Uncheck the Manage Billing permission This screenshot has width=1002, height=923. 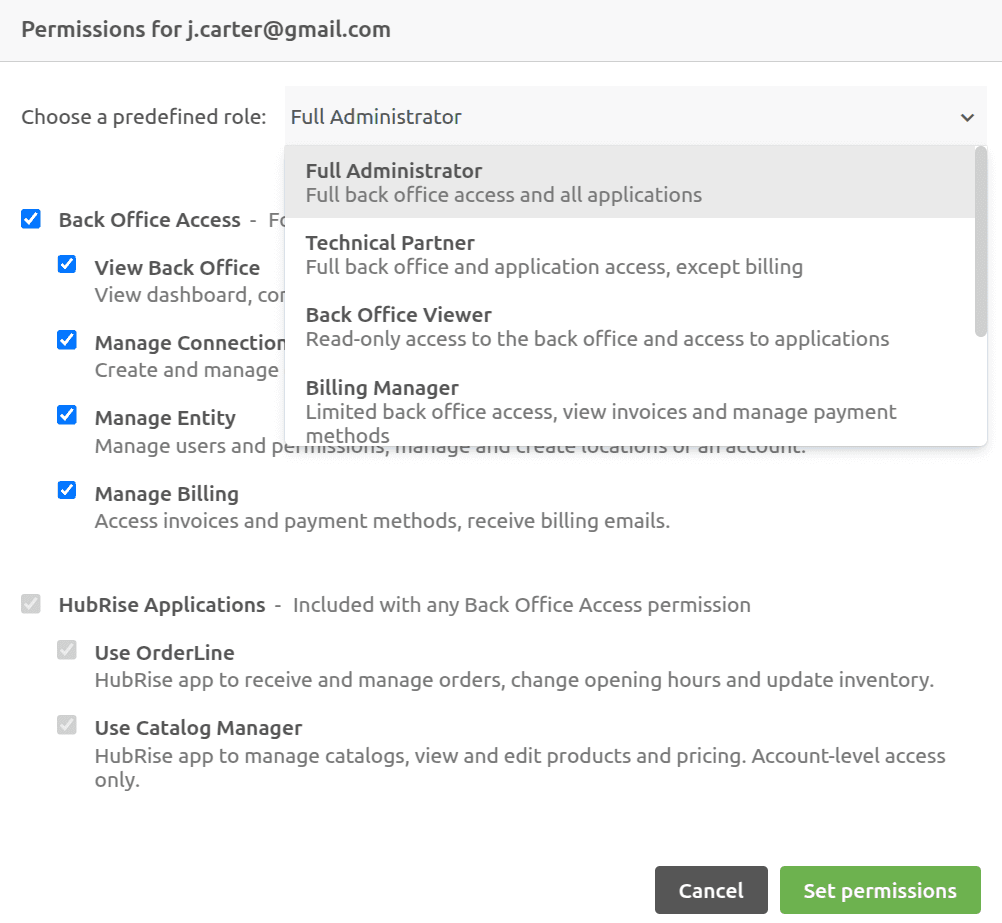[x=66, y=490]
